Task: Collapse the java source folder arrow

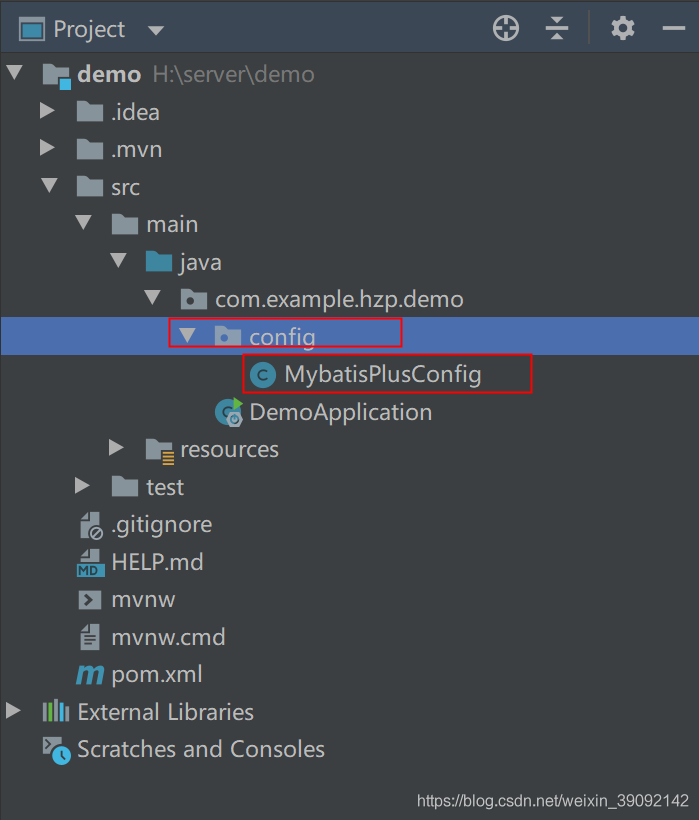Action: point(119,260)
